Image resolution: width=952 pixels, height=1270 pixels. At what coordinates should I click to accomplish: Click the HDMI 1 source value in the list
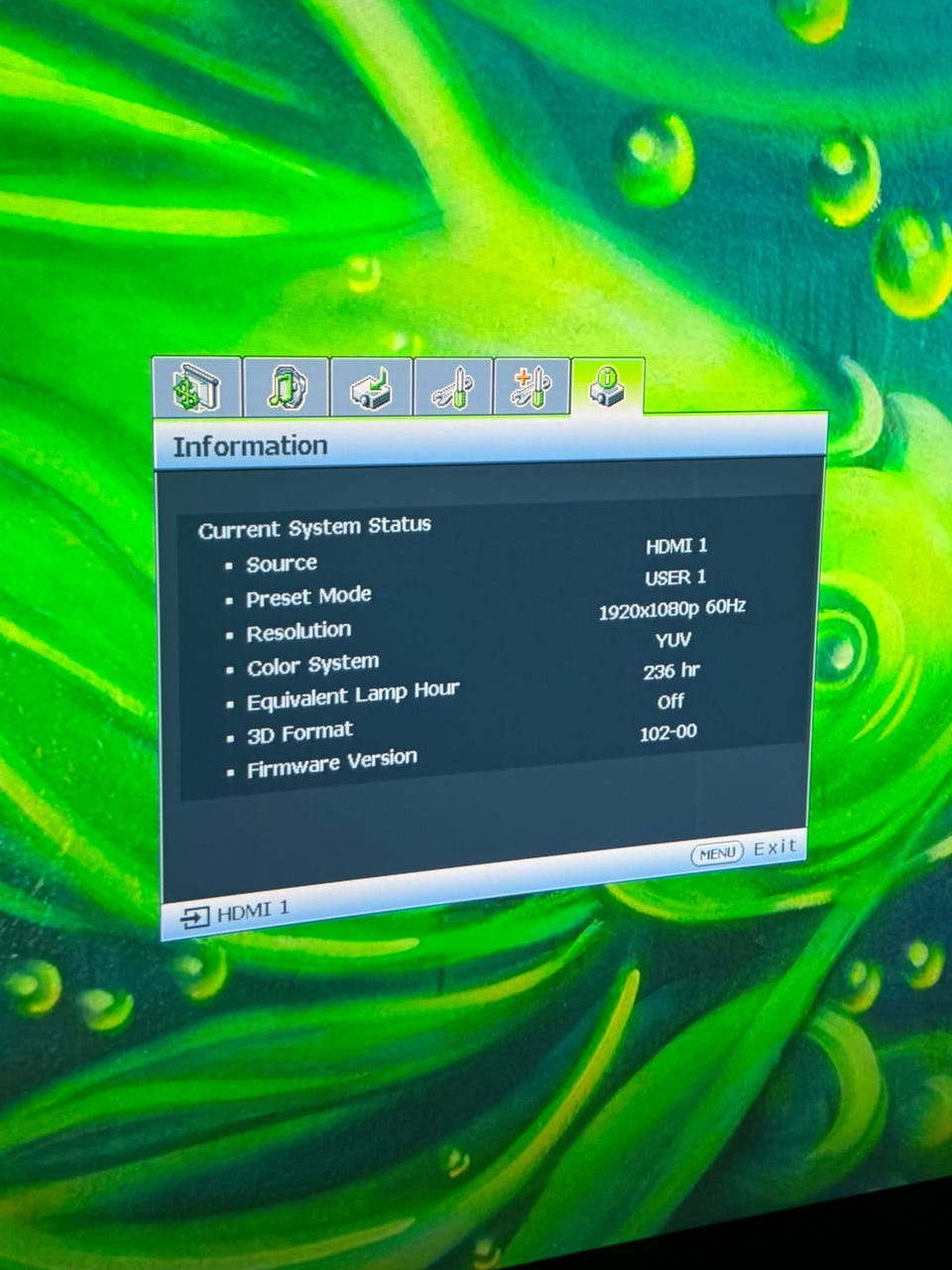pyautogui.click(x=676, y=545)
